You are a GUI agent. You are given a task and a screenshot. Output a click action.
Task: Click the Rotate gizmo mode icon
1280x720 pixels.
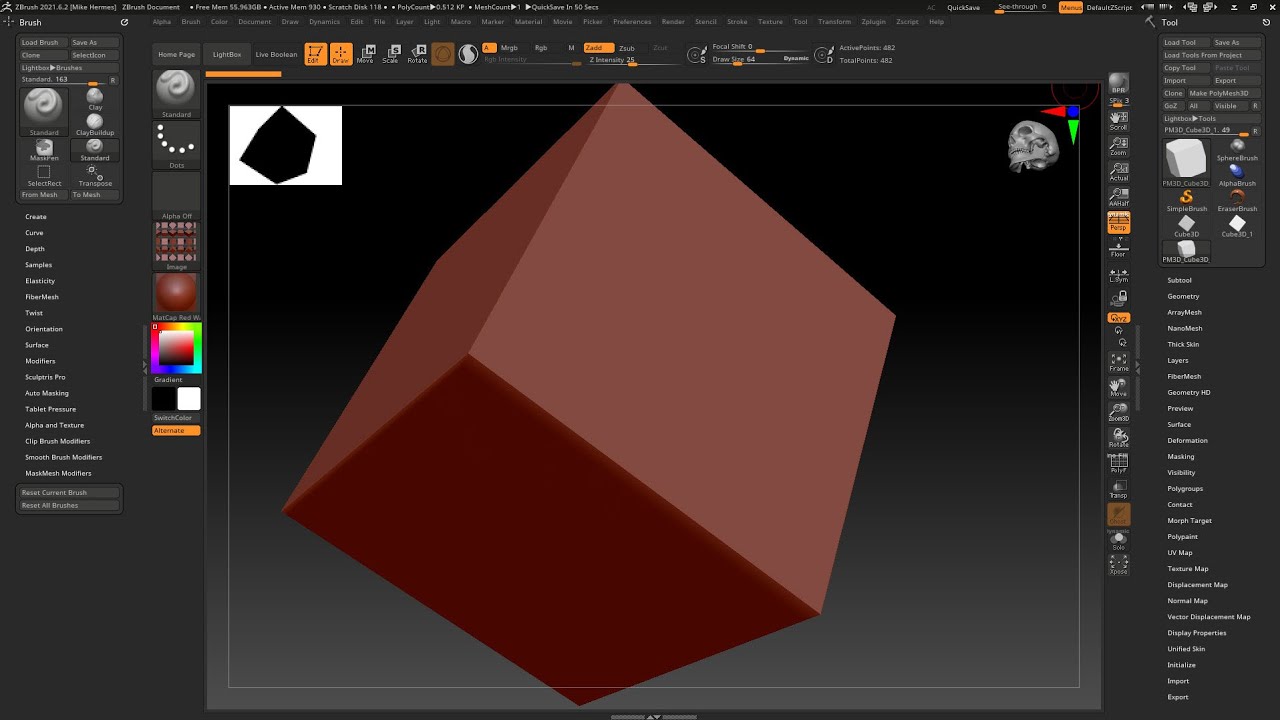[417, 54]
